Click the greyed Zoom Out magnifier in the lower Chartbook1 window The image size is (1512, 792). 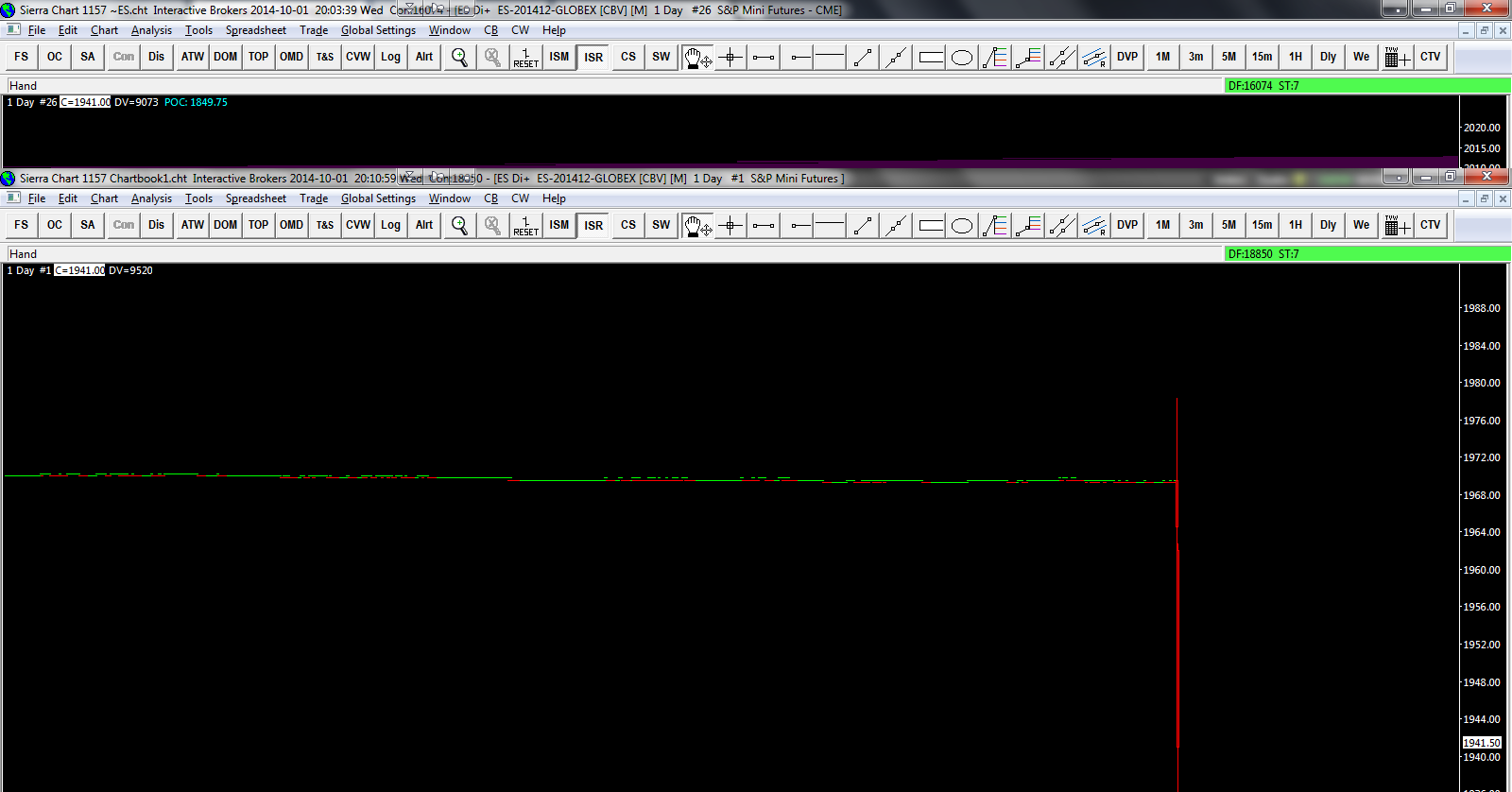tap(492, 225)
